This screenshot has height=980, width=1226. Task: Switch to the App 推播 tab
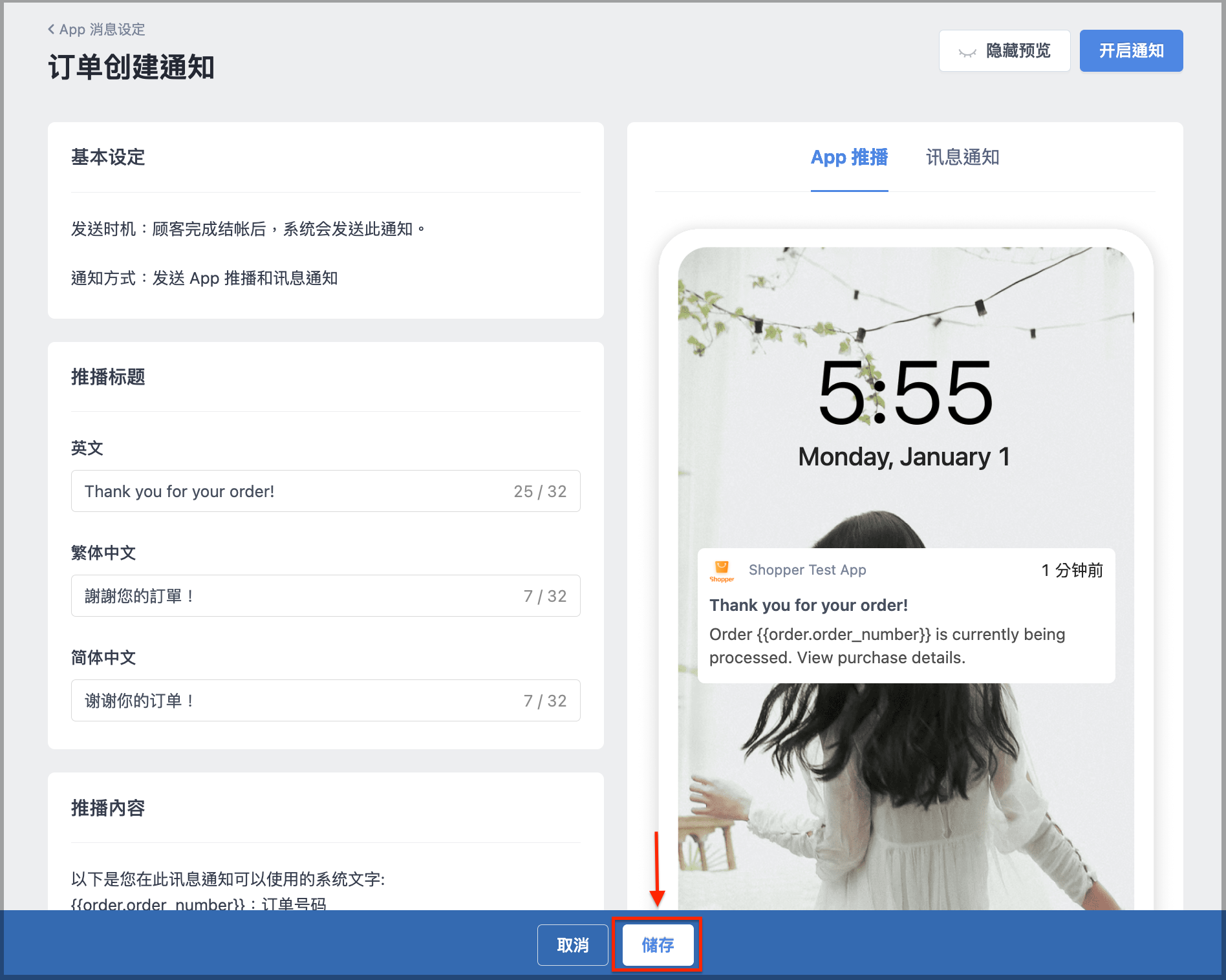849,157
